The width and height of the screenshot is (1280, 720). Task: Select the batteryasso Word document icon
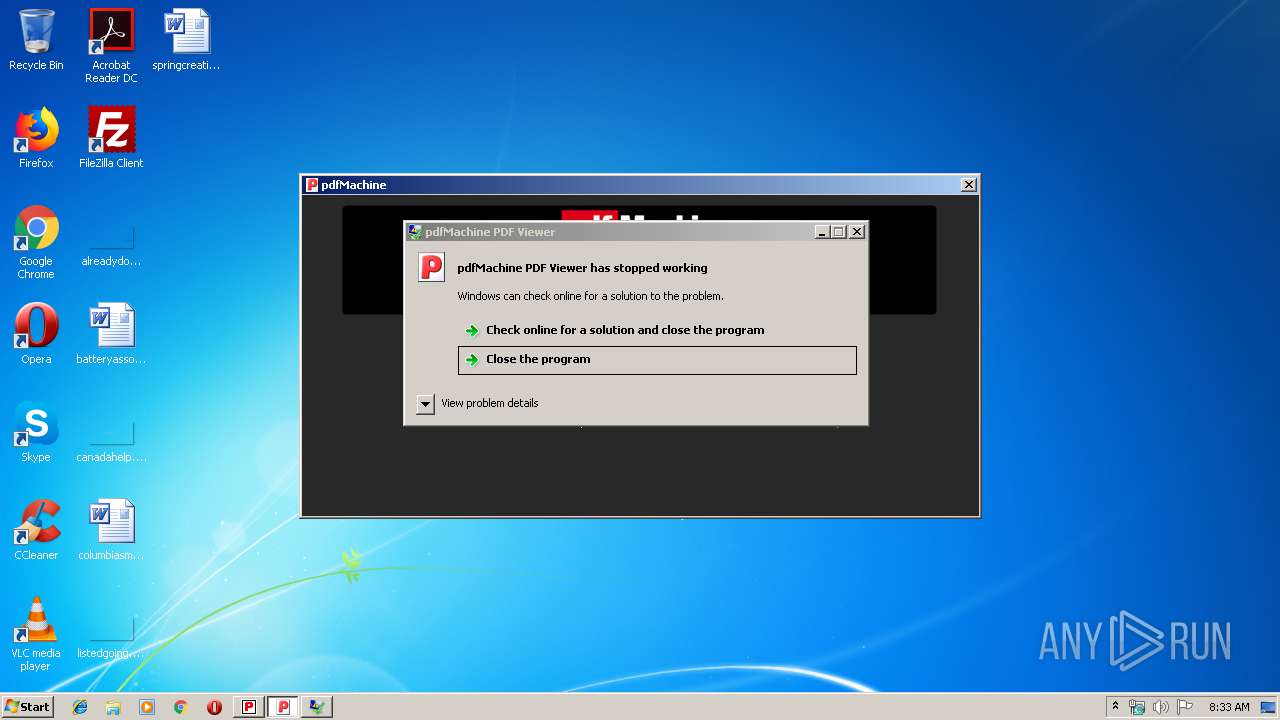click(x=111, y=334)
